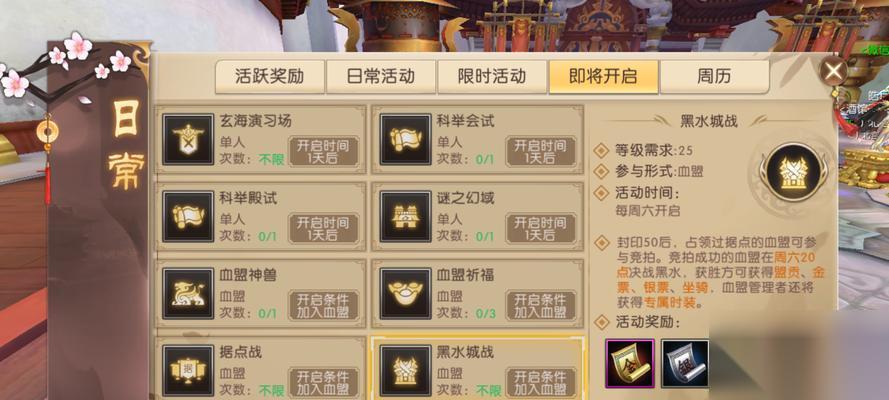This screenshot has height=400, width=889.
Task: Switch to the 活跃奖励 tab
Action: (269, 76)
